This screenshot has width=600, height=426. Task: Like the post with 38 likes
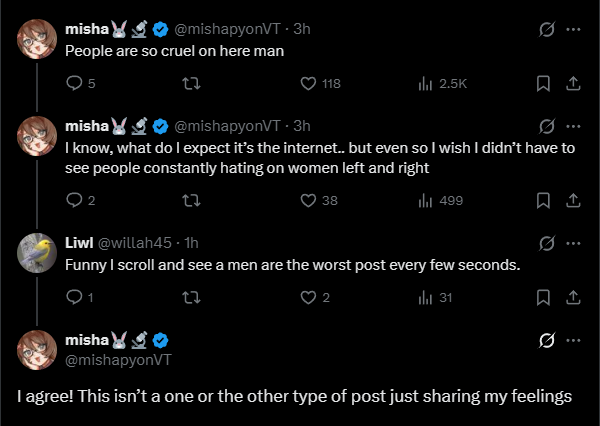(x=309, y=200)
